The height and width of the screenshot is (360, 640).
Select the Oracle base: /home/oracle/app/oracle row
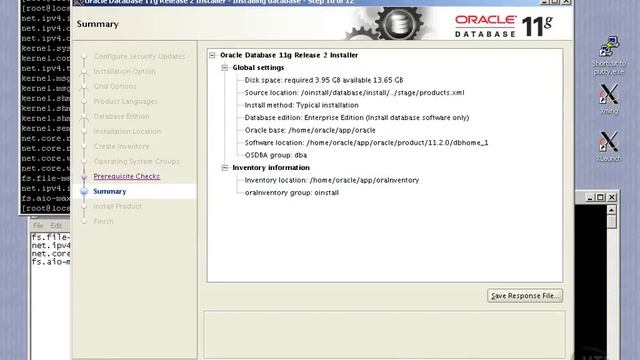pyautogui.click(x=310, y=130)
